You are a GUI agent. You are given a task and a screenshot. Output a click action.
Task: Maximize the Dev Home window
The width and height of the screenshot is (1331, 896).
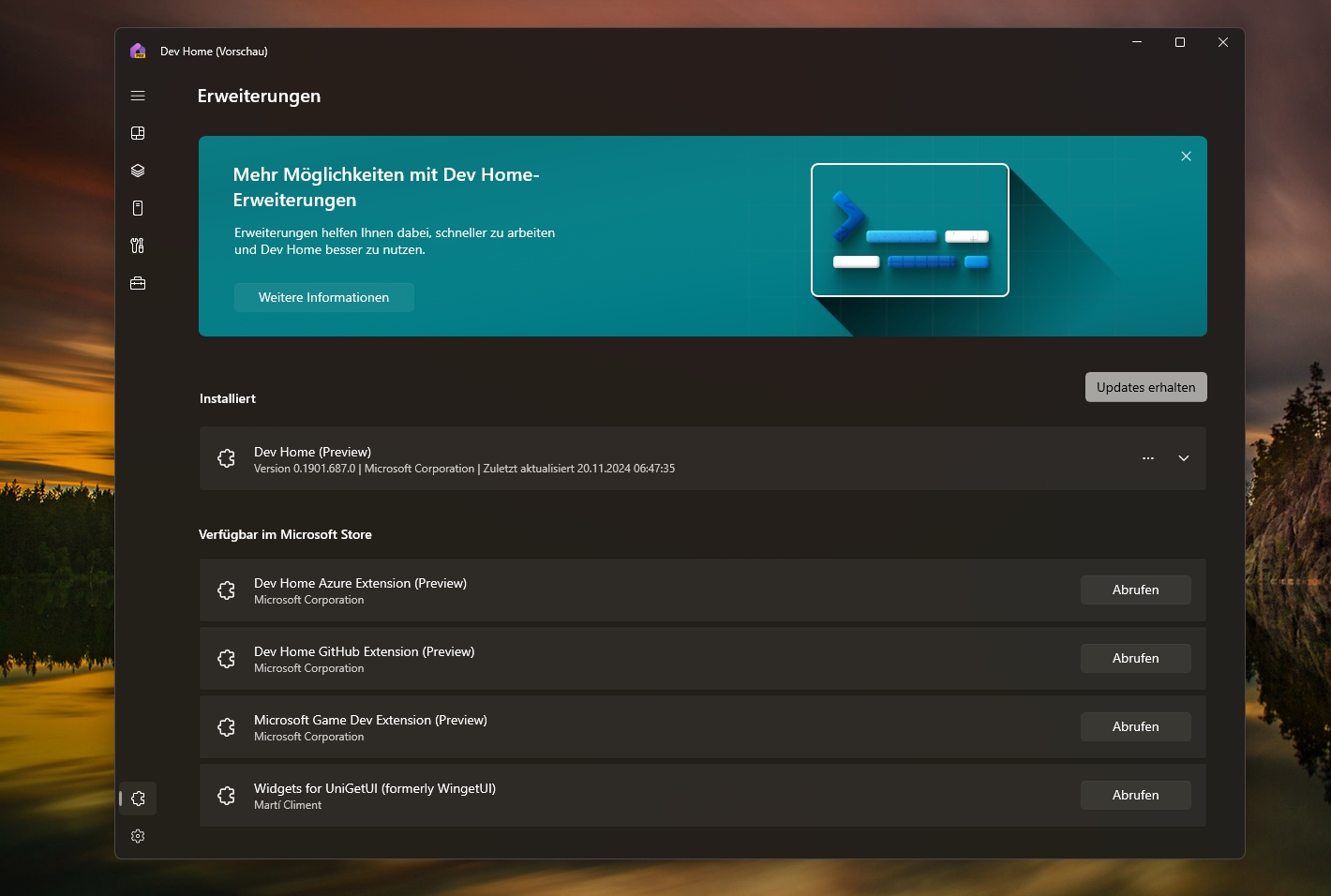click(x=1180, y=42)
